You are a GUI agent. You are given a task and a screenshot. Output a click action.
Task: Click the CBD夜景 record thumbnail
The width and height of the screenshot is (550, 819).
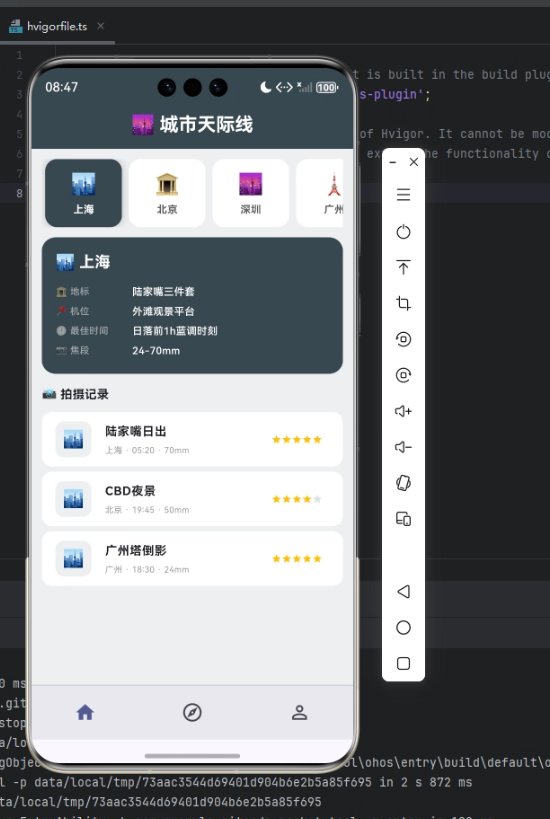73,499
